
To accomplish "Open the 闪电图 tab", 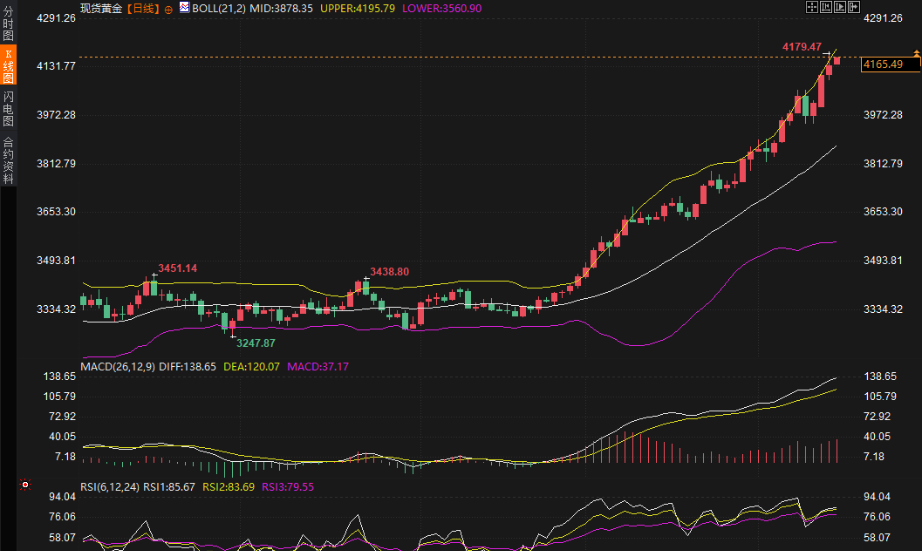I will pyautogui.click(x=8, y=108).
